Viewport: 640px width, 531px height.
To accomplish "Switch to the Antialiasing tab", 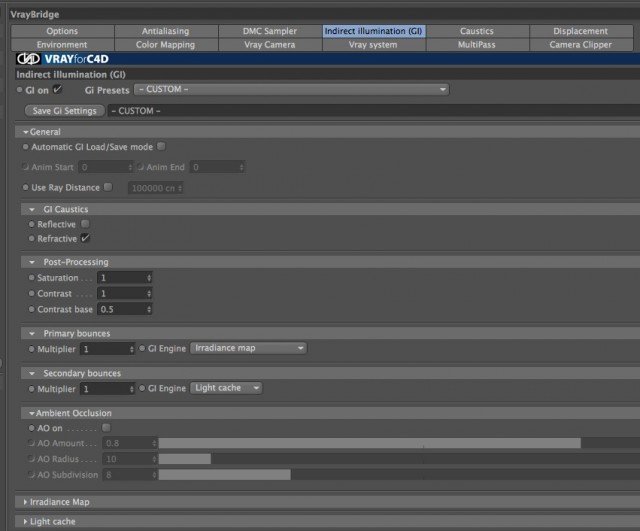I will [x=166, y=31].
